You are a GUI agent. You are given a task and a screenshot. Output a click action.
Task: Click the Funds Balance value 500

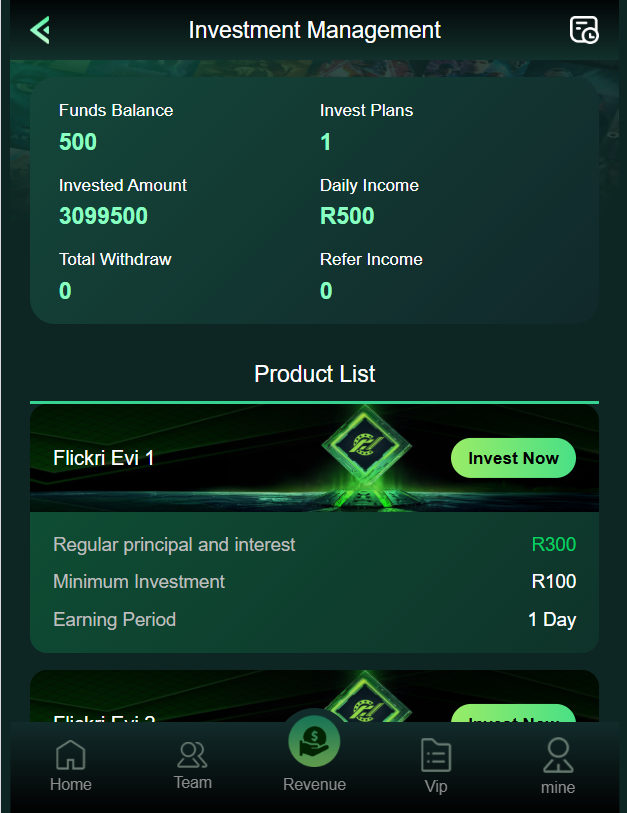(78, 142)
